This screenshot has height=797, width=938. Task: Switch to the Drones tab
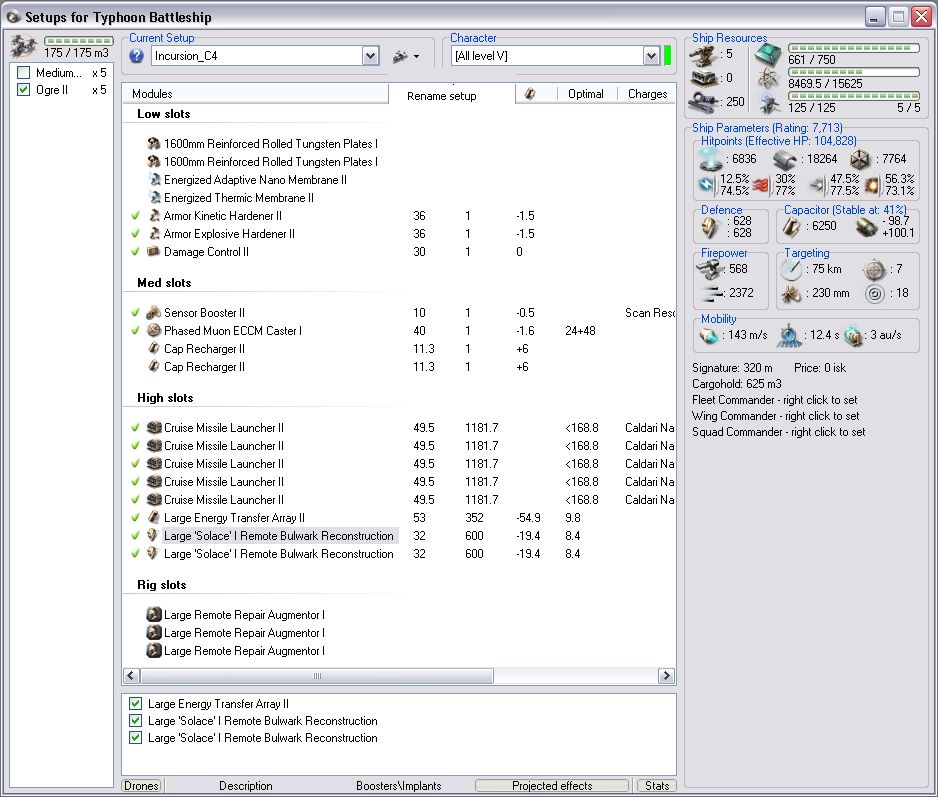coord(141,786)
